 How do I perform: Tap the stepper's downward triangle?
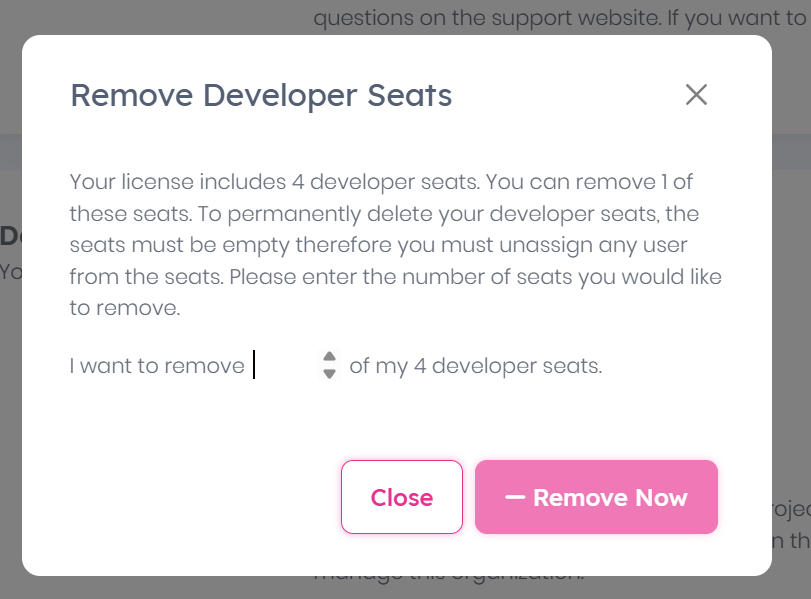coord(329,373)
